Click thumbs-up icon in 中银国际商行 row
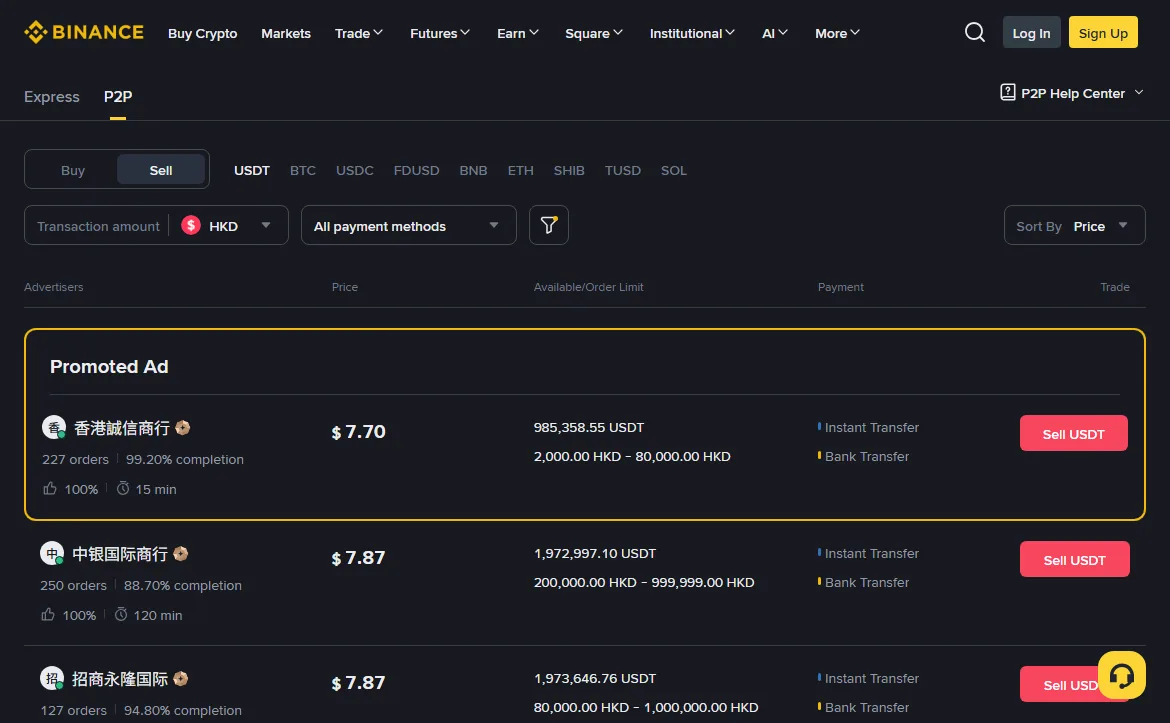The height and width of the screenshot is (723, 1170). pyautogui.click(x=48, y=614)
